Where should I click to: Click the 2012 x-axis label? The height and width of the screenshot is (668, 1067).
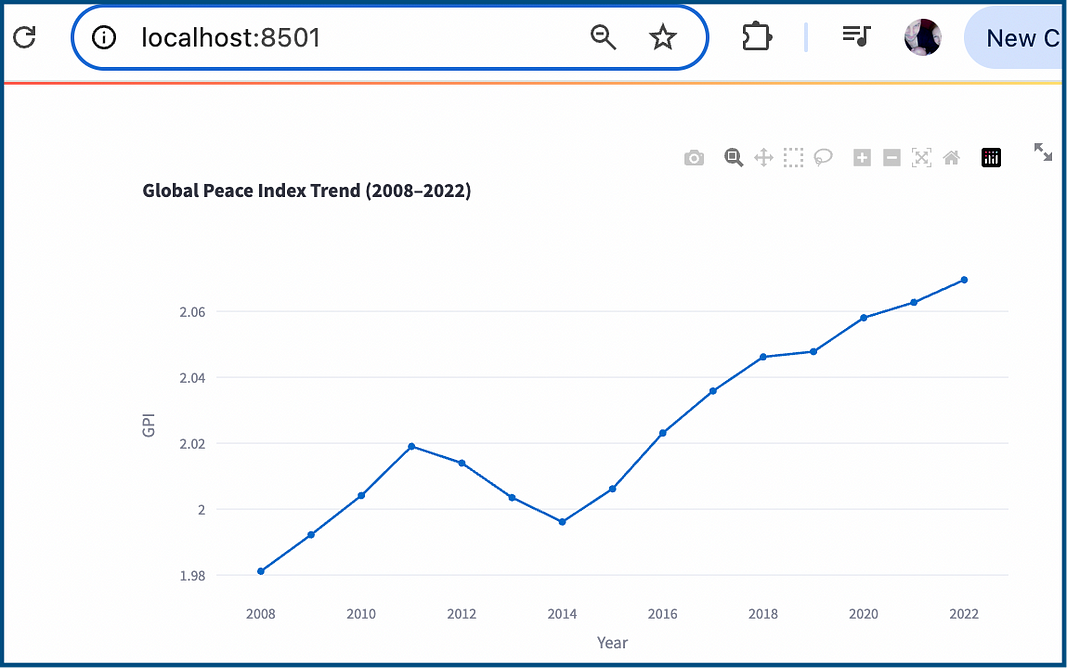click(x=461, y=614)
